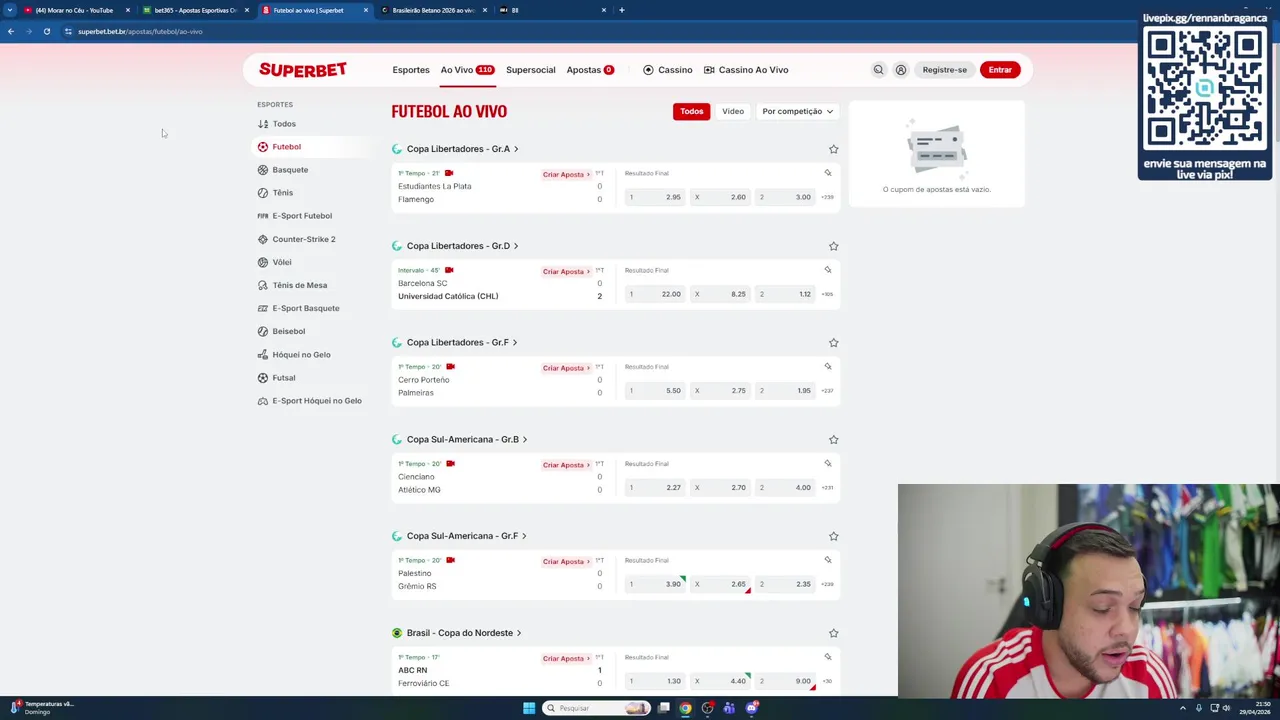This screenshot has height=720, width=1280.
Task: Click Criar Aposta for Cienciano vs Atlético MG
Action: coord(566,465)
